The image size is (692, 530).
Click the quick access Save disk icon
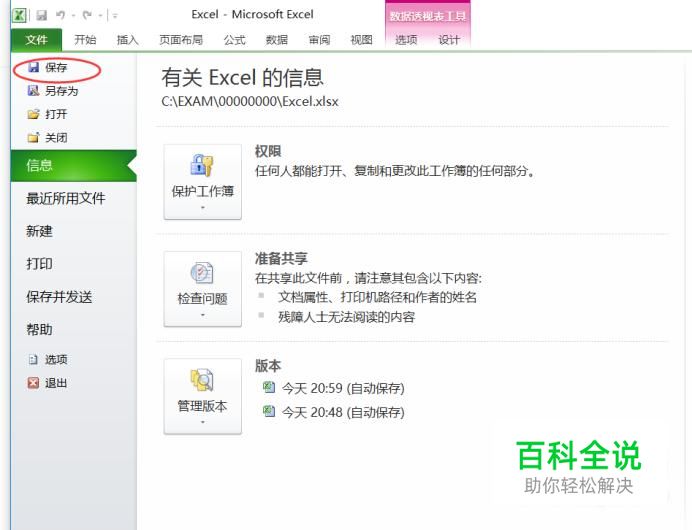(41, 15)
